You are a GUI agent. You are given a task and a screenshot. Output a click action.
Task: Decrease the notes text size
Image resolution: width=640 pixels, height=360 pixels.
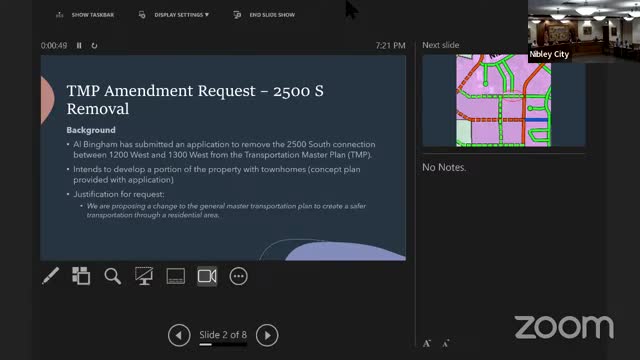click(446, 343)
